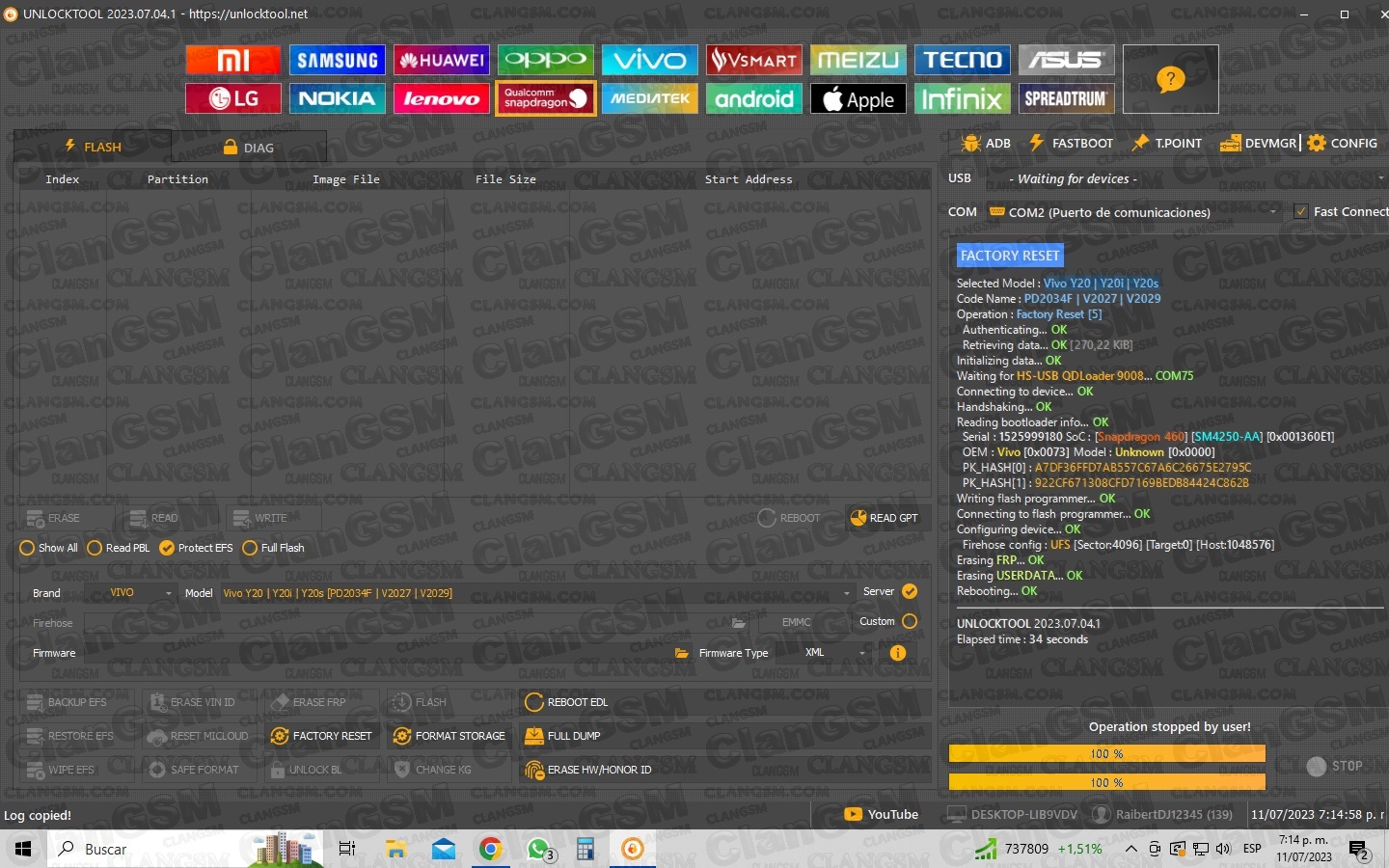Open Chrome from the Windows taskbar
Viewport: 1389px width, 868px height.
pos(490,849)
